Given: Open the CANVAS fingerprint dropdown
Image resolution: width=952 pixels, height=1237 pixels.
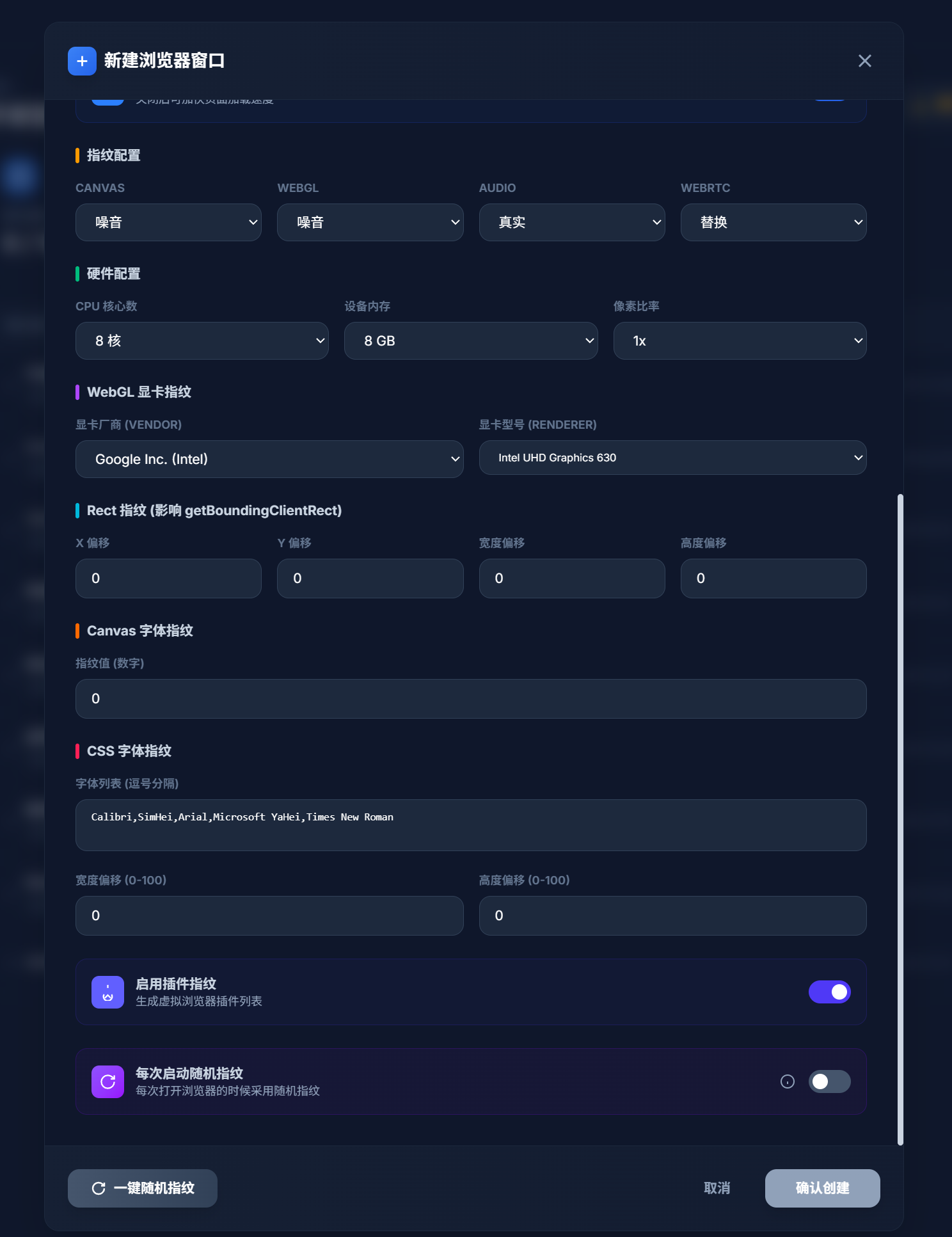Looking at the screenshot, I should coord(168,223).
